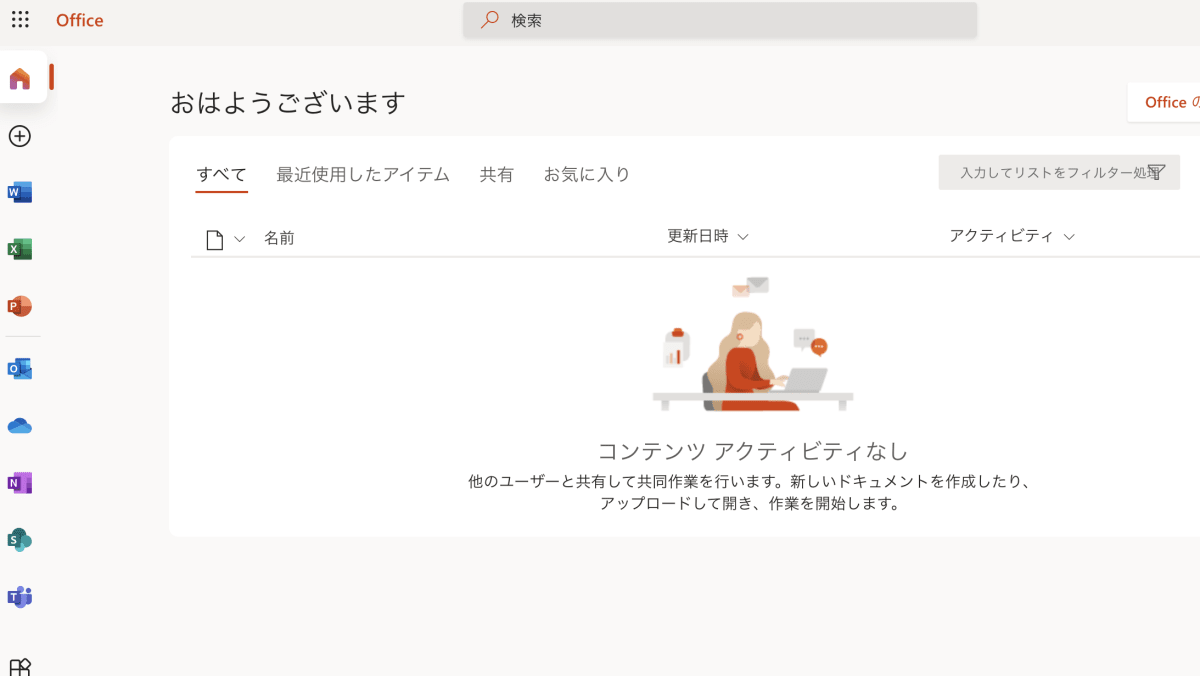Screen dimensions: 1200x676
Task: Sort by the 名前 column header
Action: [279, 238]
